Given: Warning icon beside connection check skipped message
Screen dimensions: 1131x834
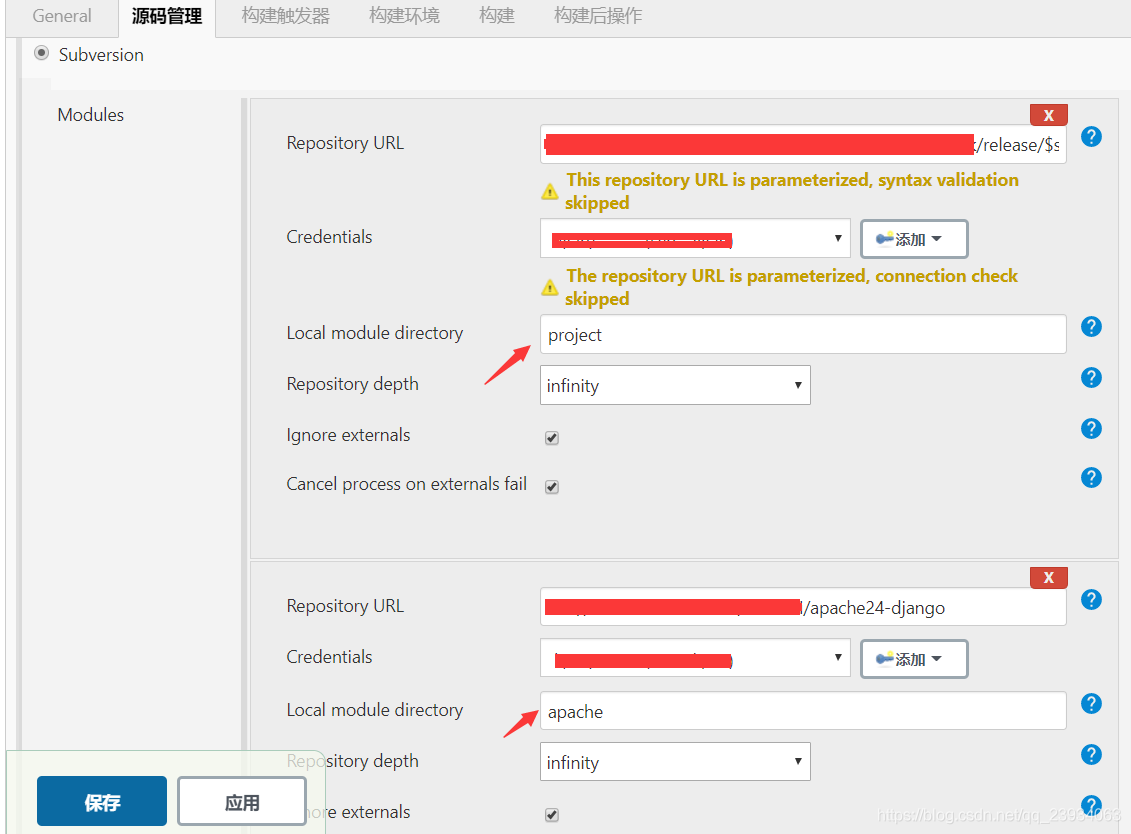Looking at the screenshot, I should (550, 287).
